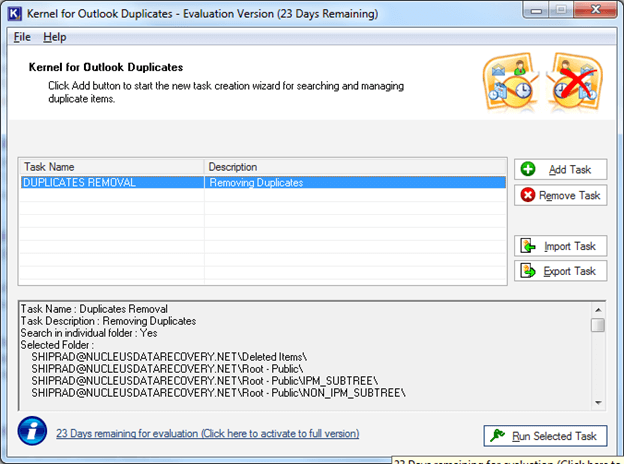Click the Kernel app icon in title bar
Viewport: 624px width, 464px height.
point(14,14)
